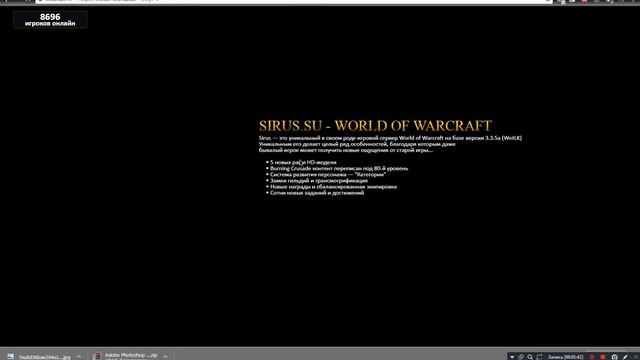Open the recorder panel dropdown arrow

coord(512,357)
